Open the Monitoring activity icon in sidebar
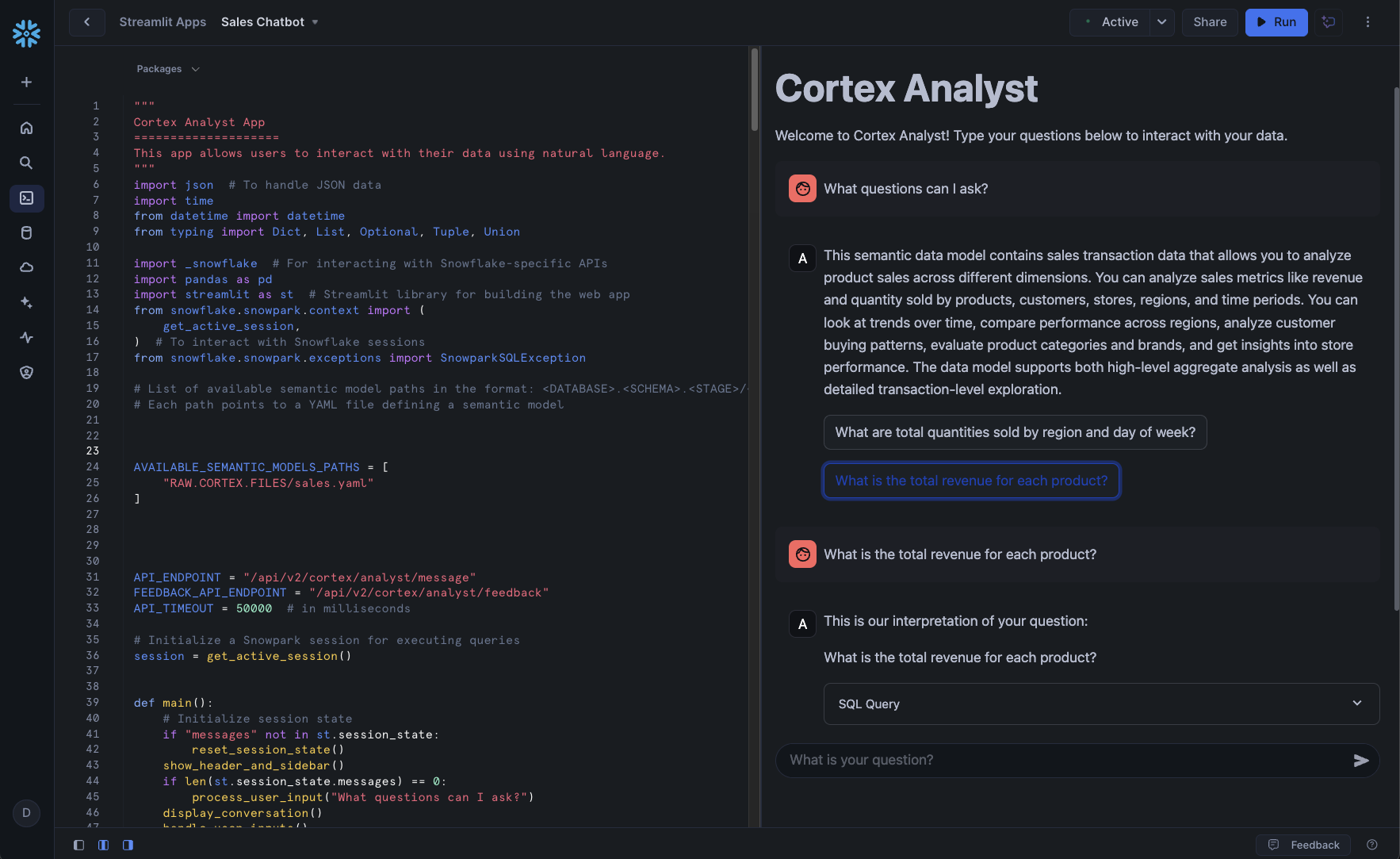 (x=26, y=337)
